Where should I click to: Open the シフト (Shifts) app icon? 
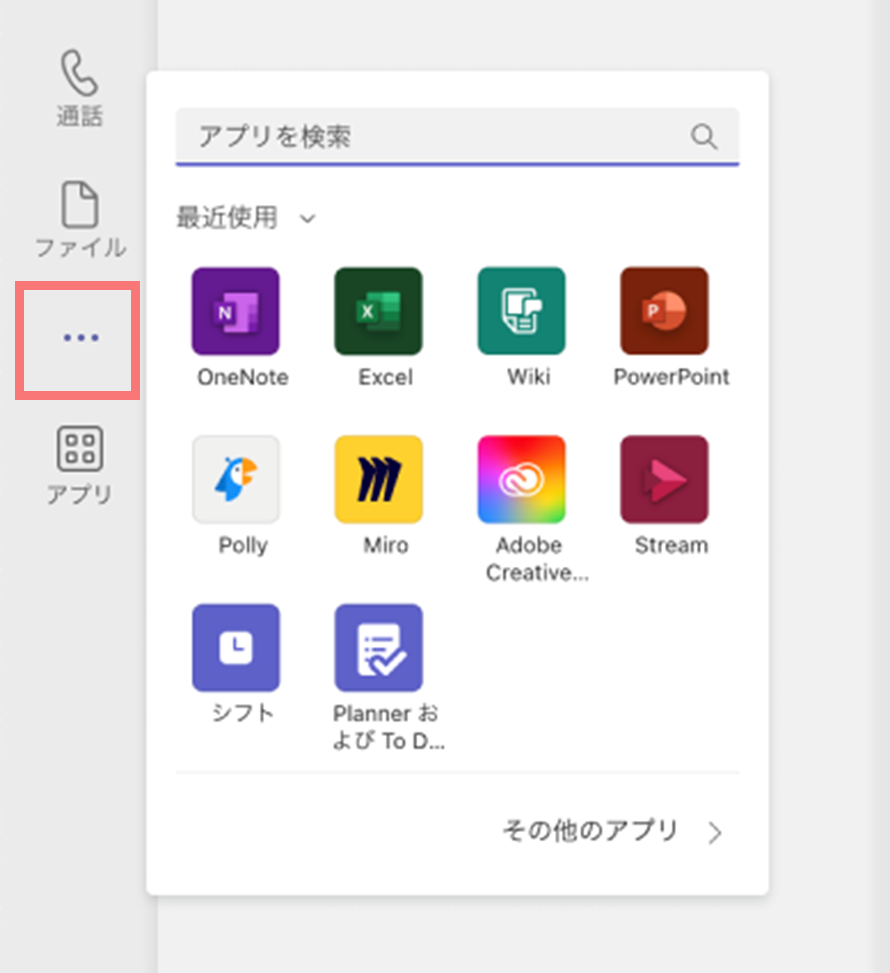[236, 647]
